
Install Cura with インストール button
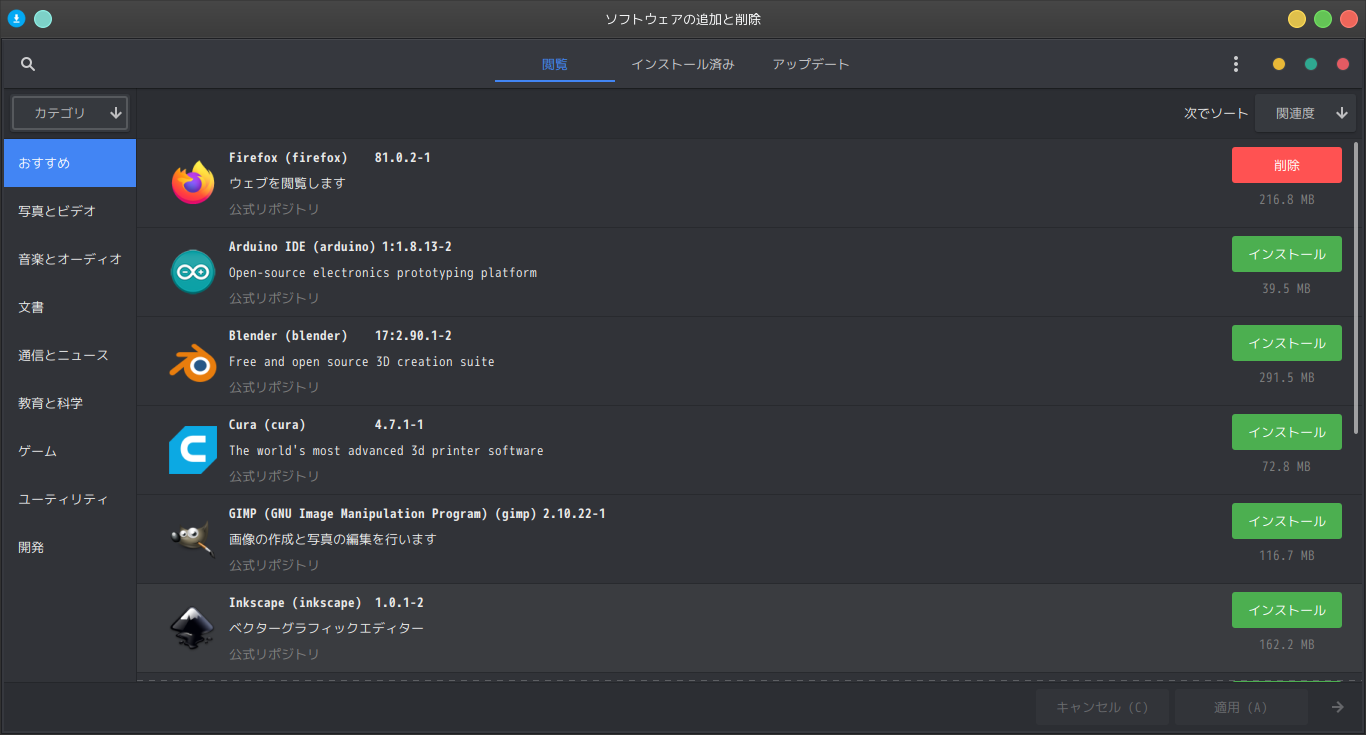1287,432
